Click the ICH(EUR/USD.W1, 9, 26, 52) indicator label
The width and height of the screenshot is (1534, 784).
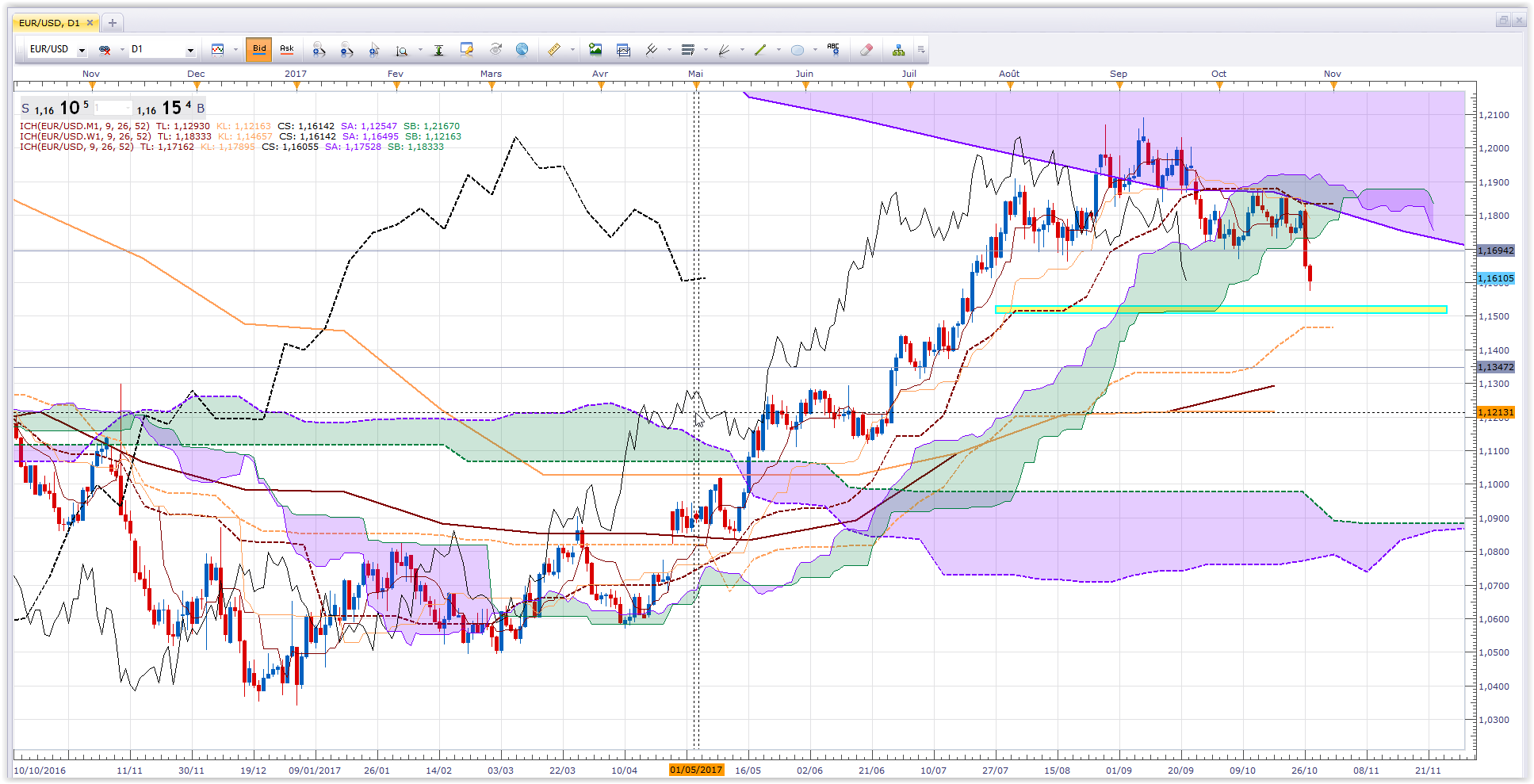pyautogui.click(x=86, y=136)
